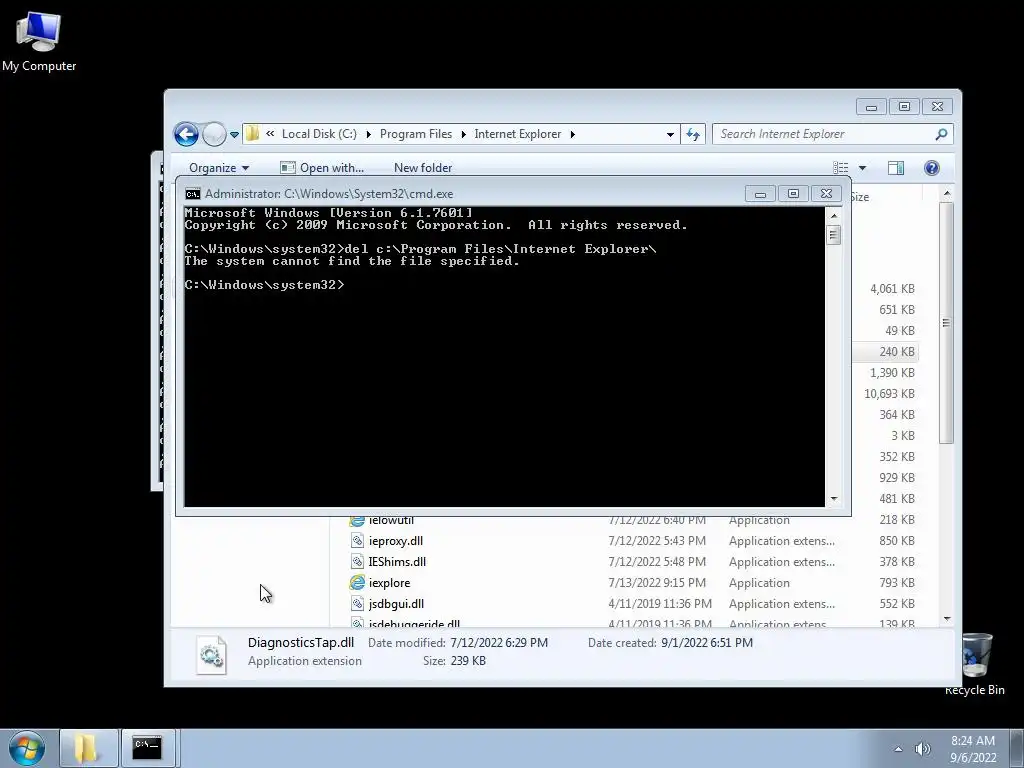
Task: Open the Recycle Bin on desktop
Action: pos(974,664)
